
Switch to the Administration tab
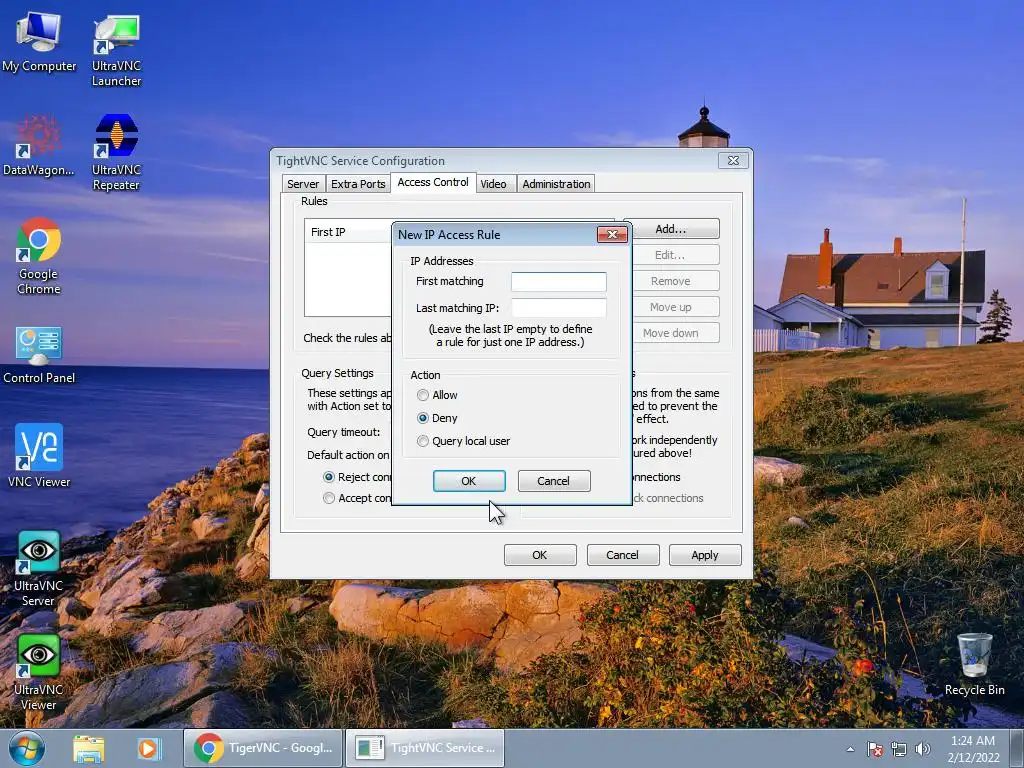556,184
